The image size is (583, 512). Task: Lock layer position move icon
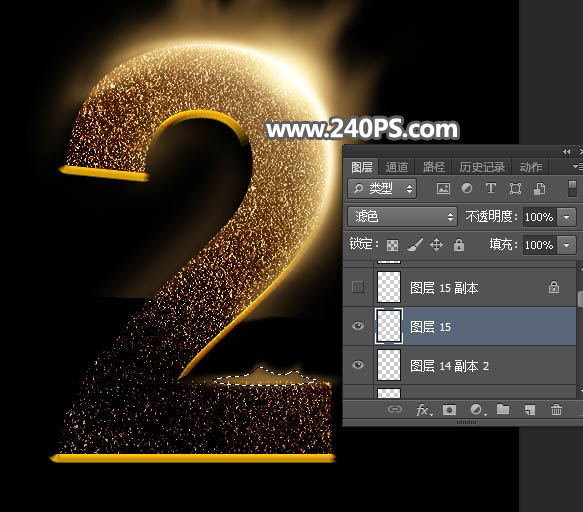pos(436,245)
